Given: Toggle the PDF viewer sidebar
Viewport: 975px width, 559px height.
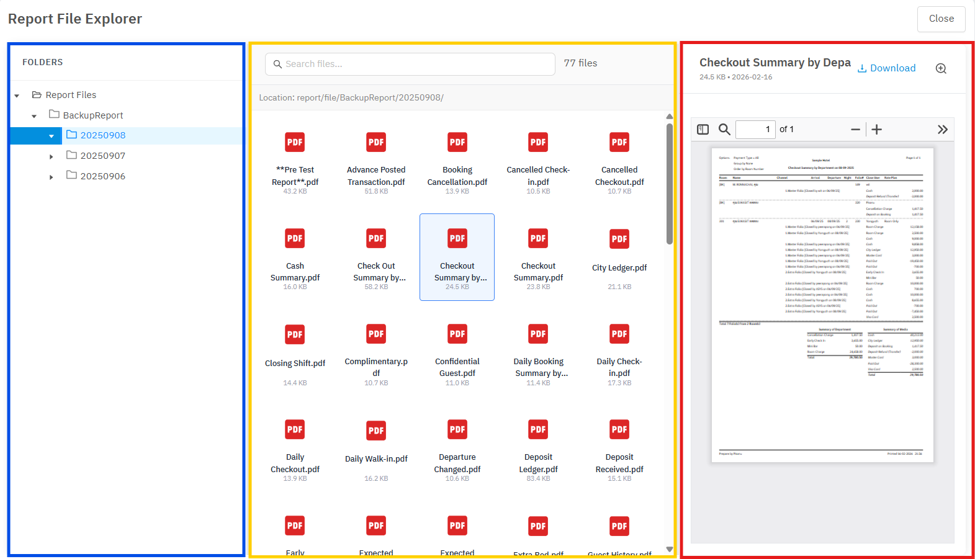Looking at the screenshot, I should tap(703, 129).
